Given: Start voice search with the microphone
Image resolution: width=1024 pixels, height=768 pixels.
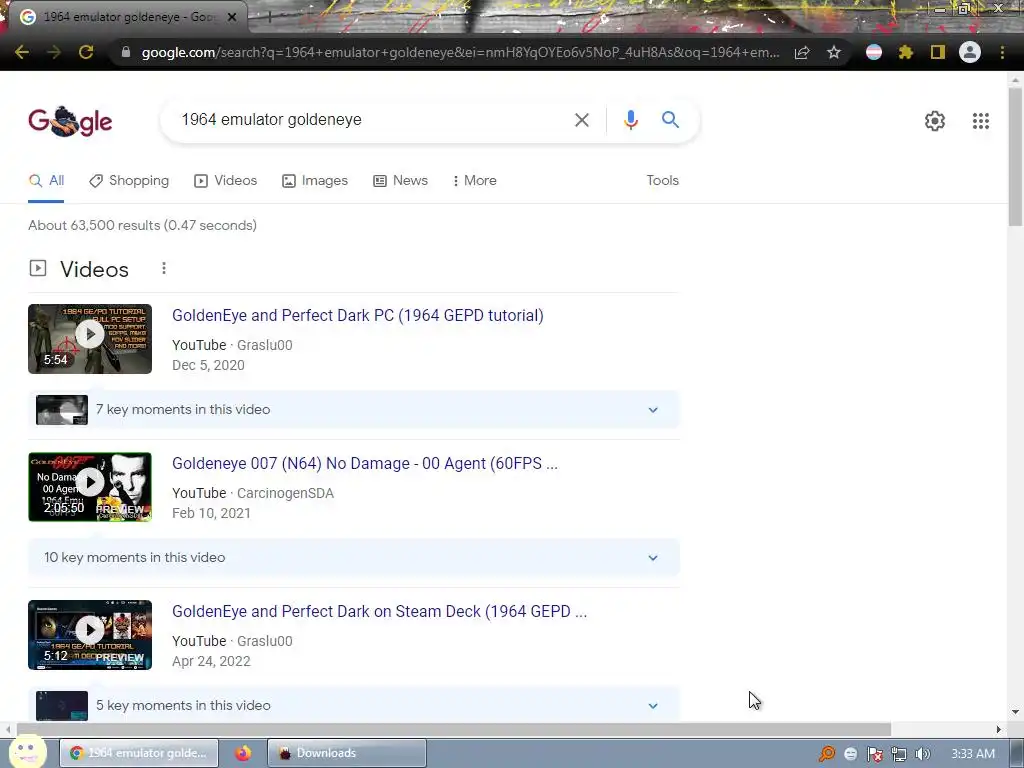Looking at the screenshot, I should point(630,120).
